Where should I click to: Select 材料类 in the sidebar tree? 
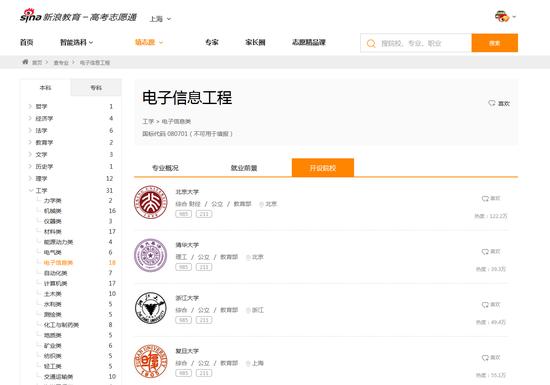(53, 231)
